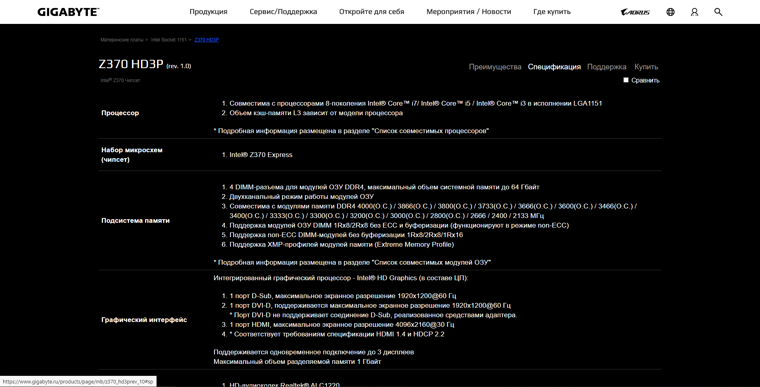
Task: Click the Подсистема памяти row label
Action: coord(135,221)
